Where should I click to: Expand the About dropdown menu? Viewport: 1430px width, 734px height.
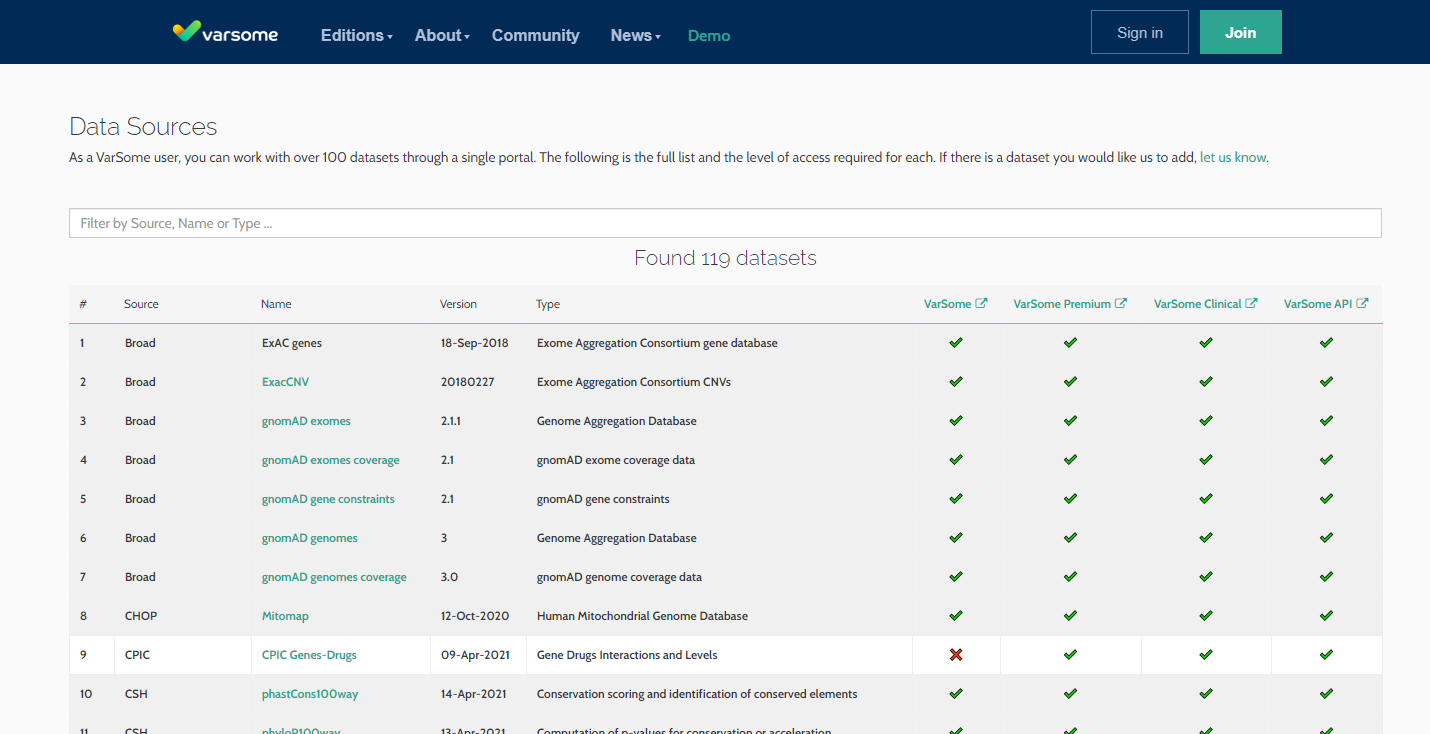(442, 35)
